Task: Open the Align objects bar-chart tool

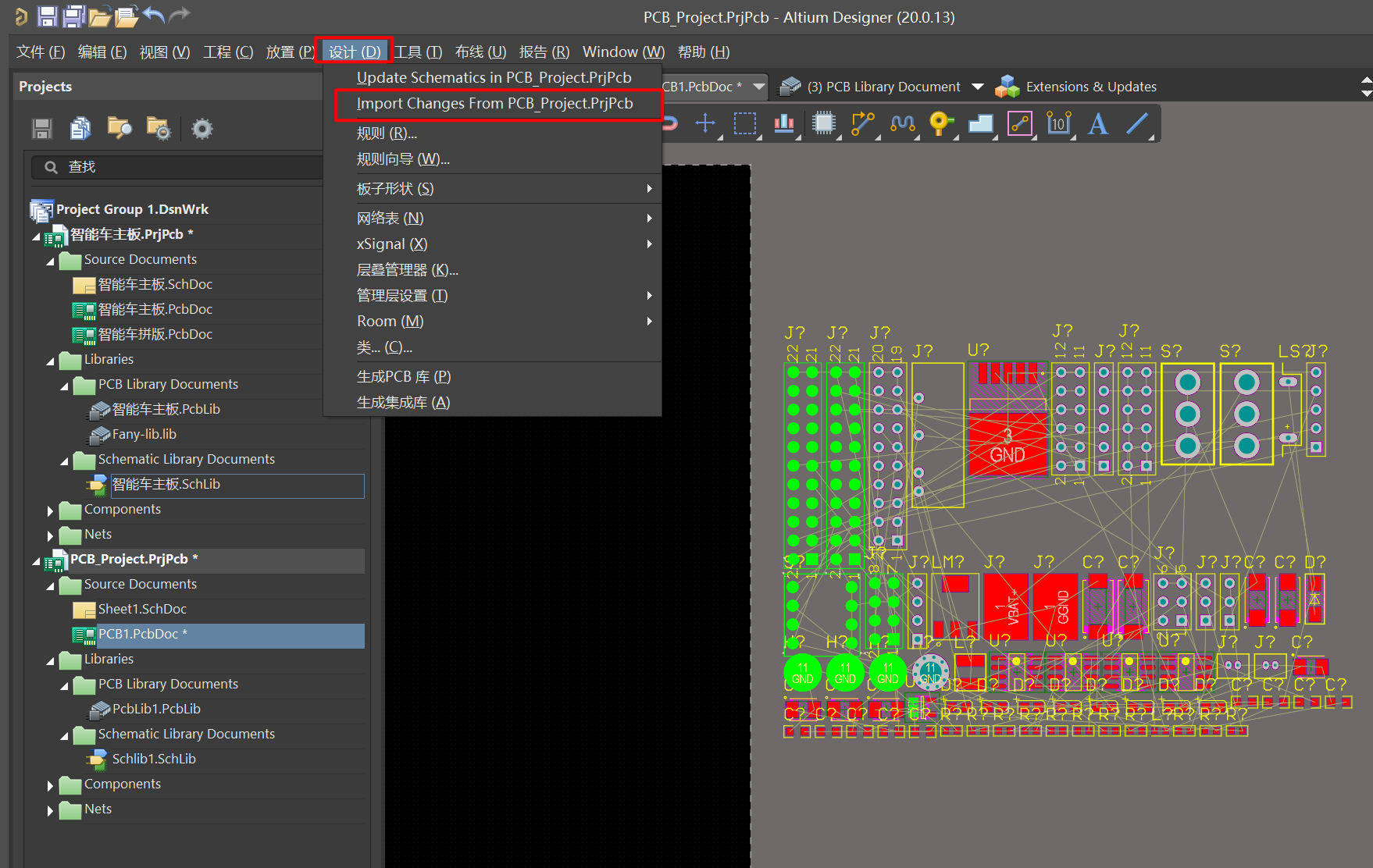Action: (x=784, y=123)
